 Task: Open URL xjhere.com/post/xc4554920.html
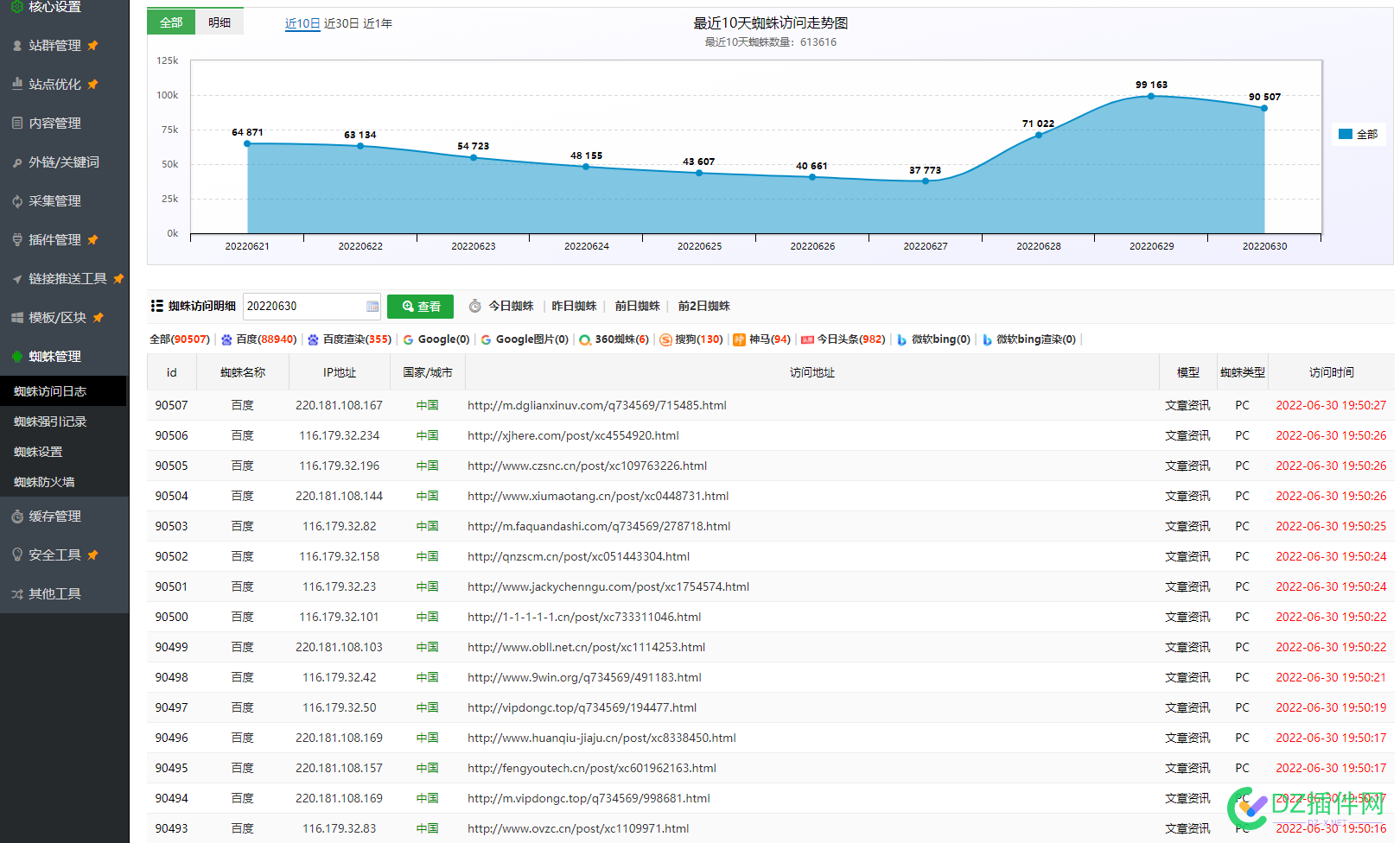[573, 435]
